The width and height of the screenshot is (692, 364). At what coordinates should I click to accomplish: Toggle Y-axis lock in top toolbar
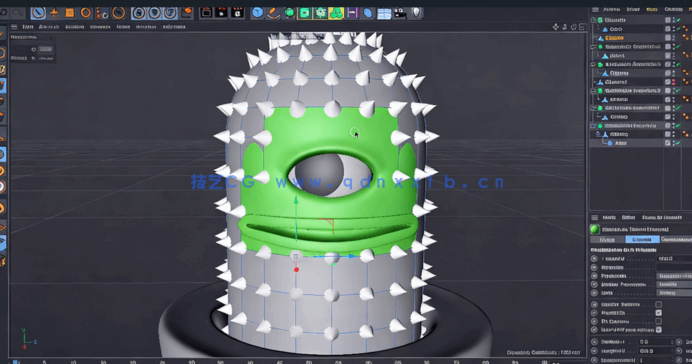(x=154, y=13)
